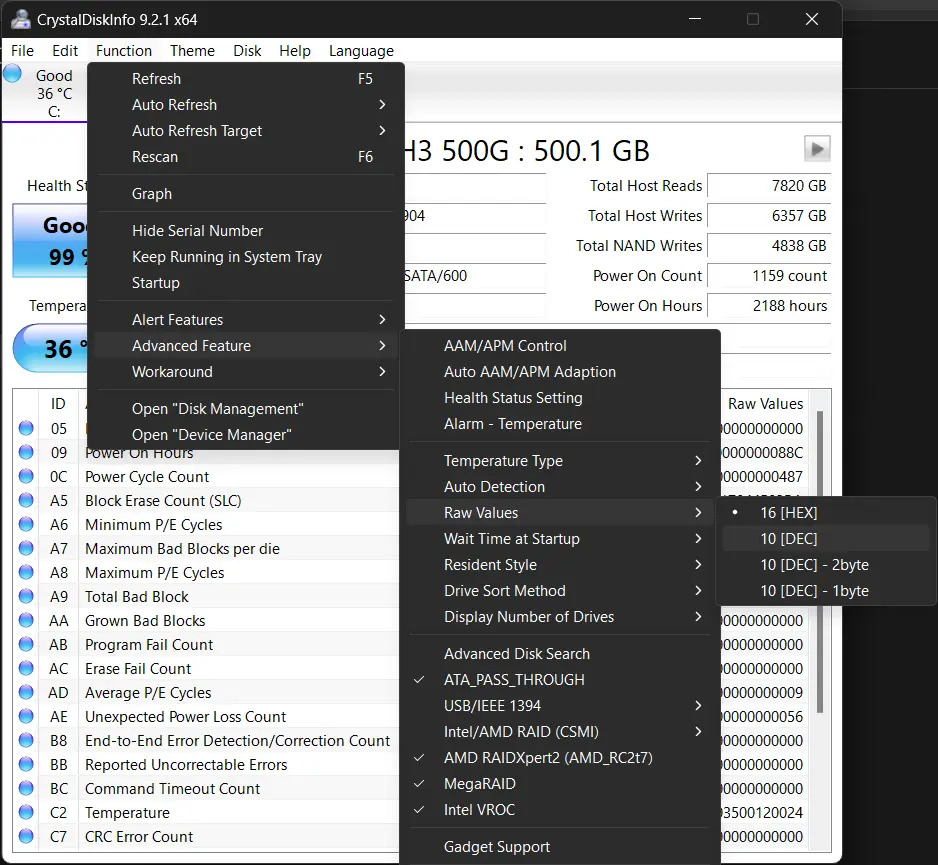Screen dimensions: 938x865
Task: Open the Language menu
Action: pos(361,51)
